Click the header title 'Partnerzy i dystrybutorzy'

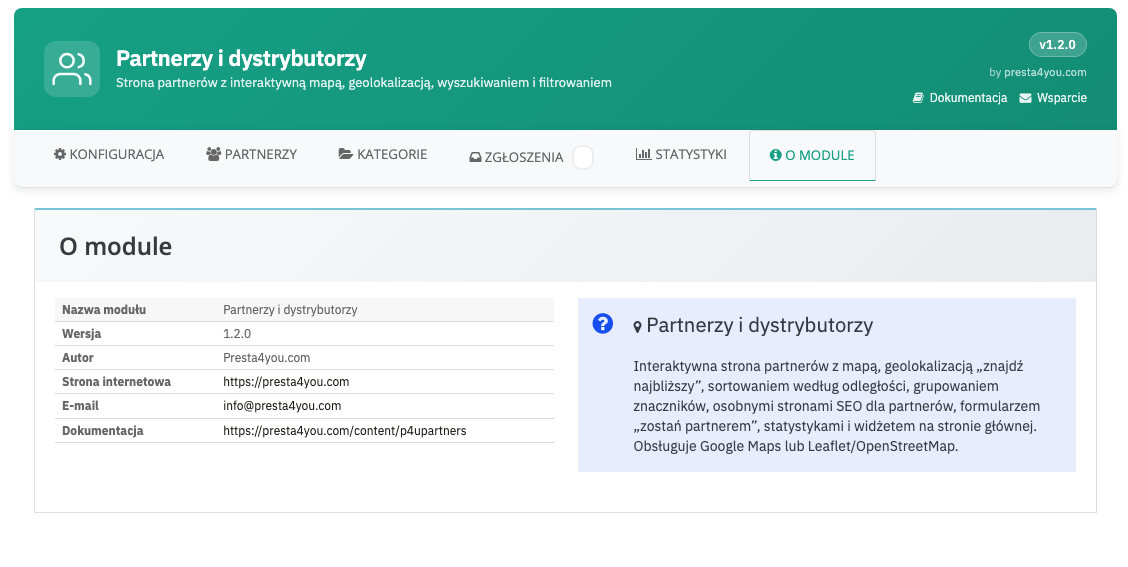coord(241,58)
